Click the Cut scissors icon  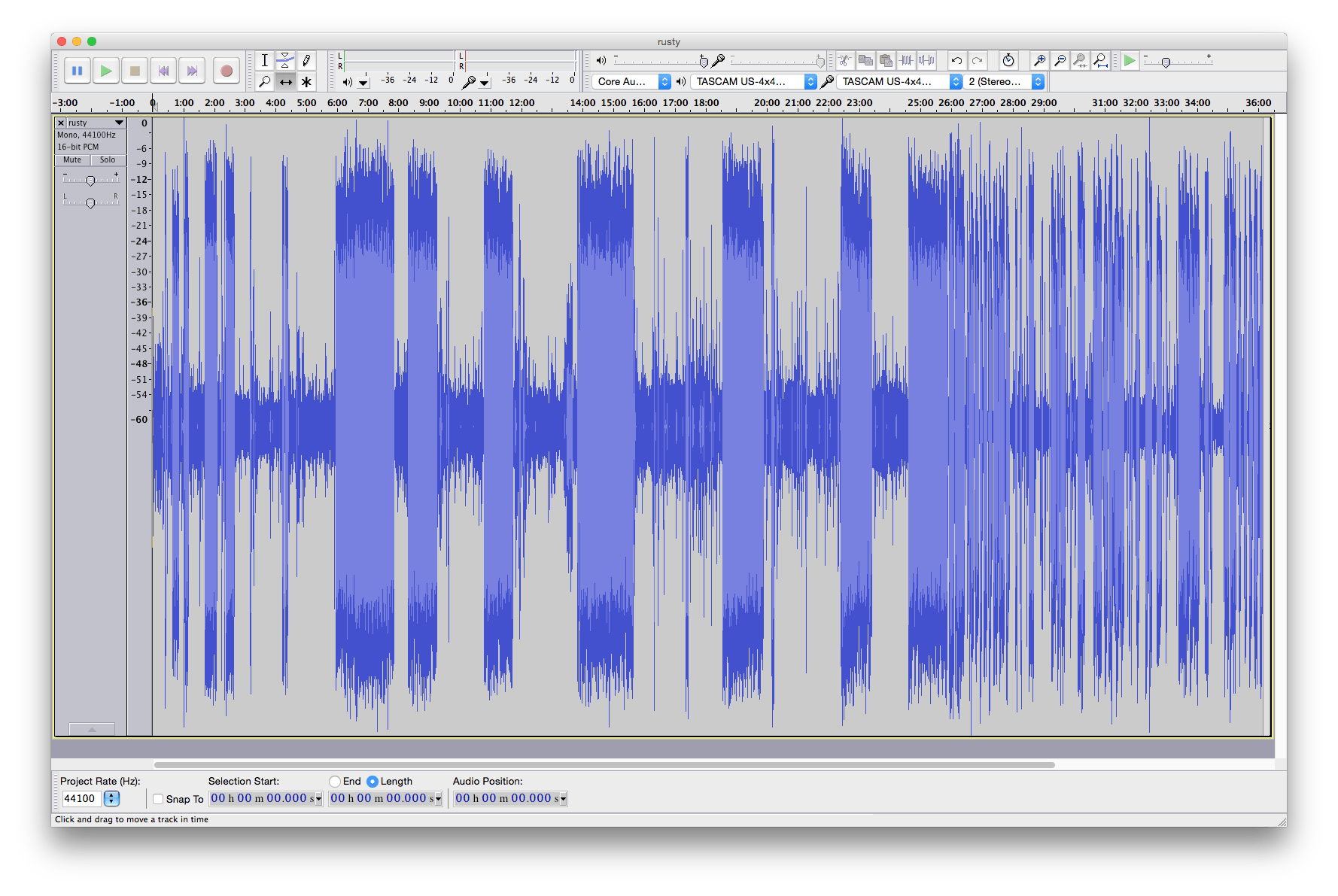[x=846, y=61]
